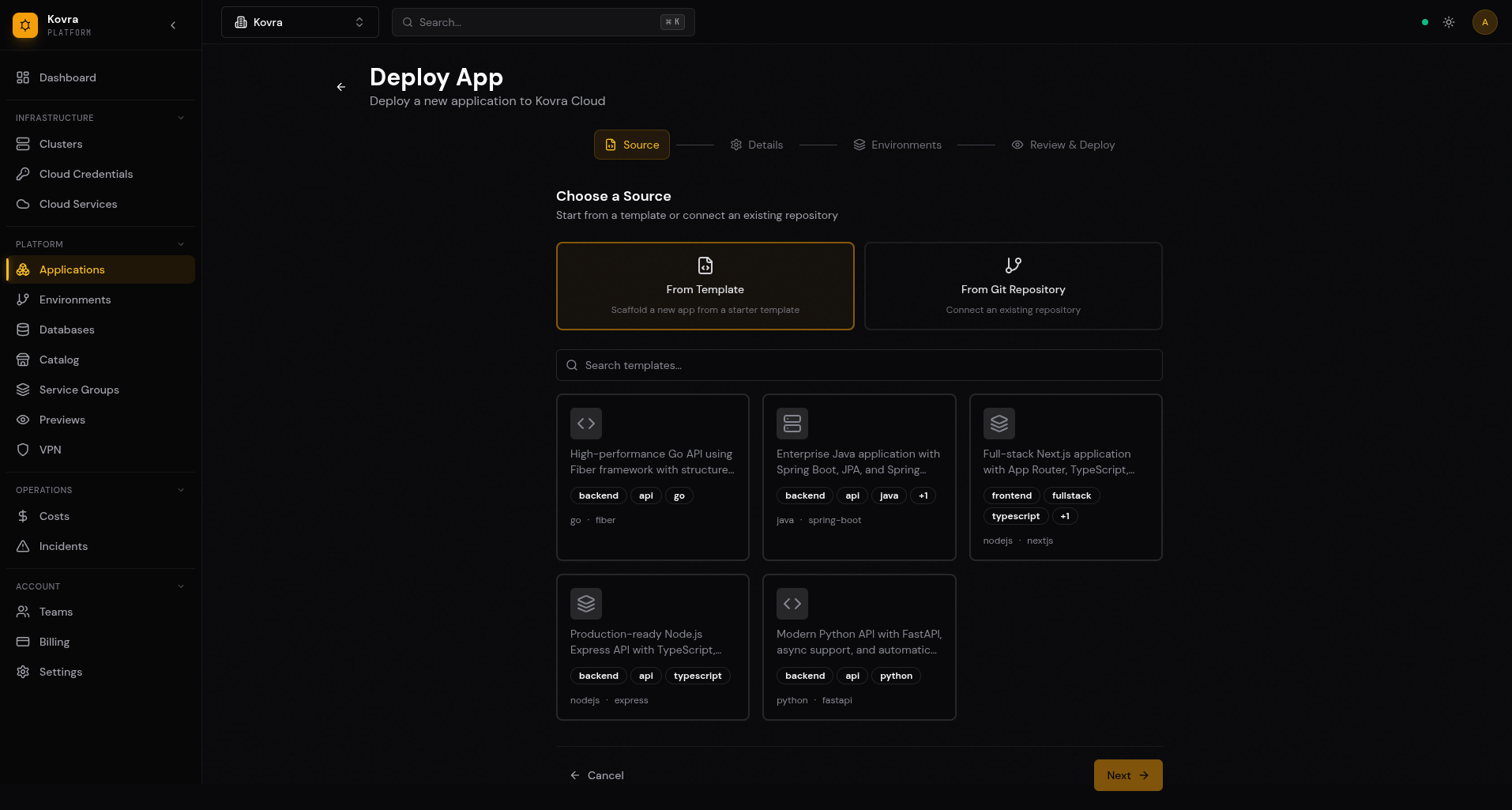1512x810 pixels.
Task: Click the server icon on Java Spring template
Action: (x=792, y=424)
